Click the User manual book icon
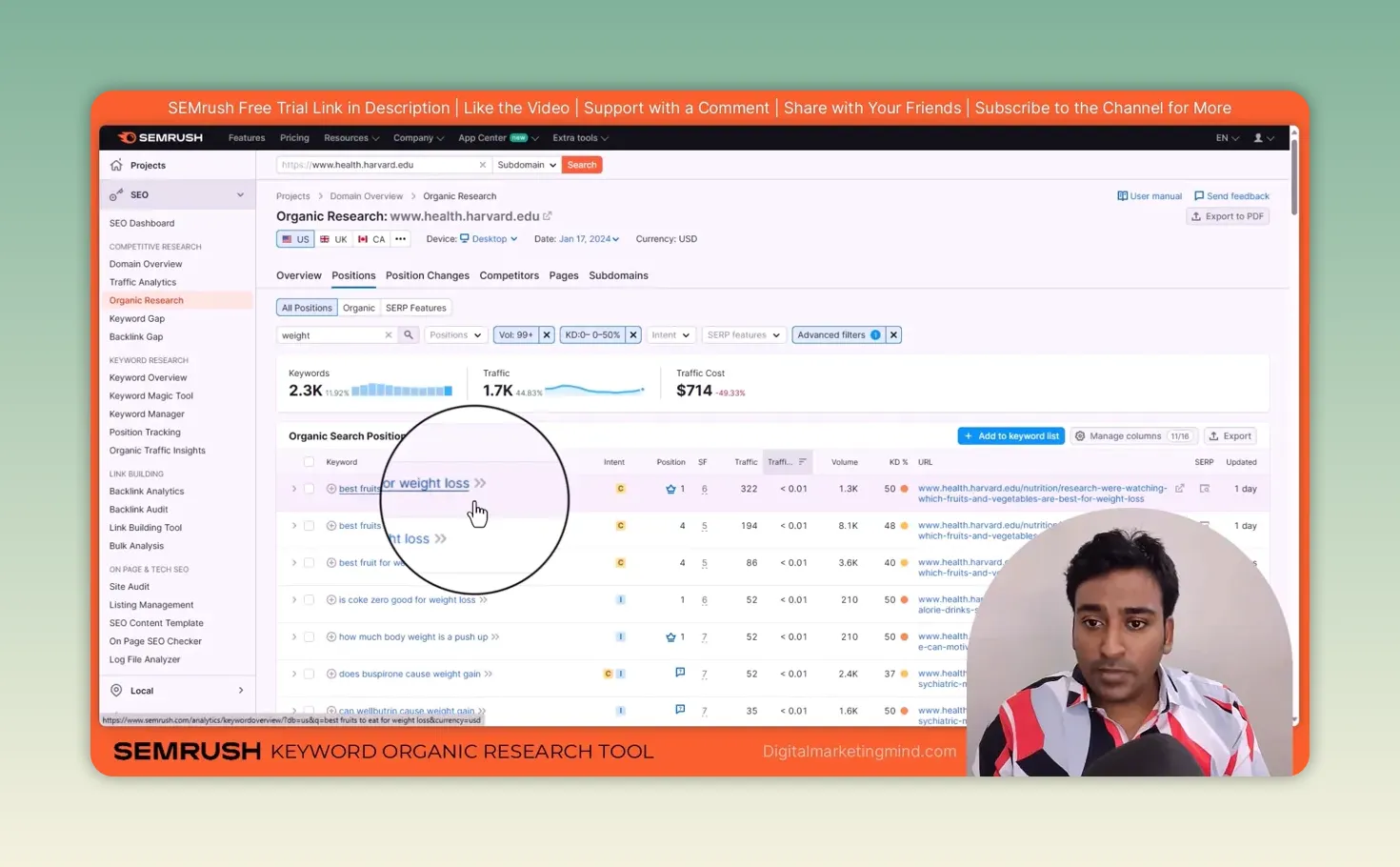This screenshot has width=1400, height=867. coord(1122,196)
